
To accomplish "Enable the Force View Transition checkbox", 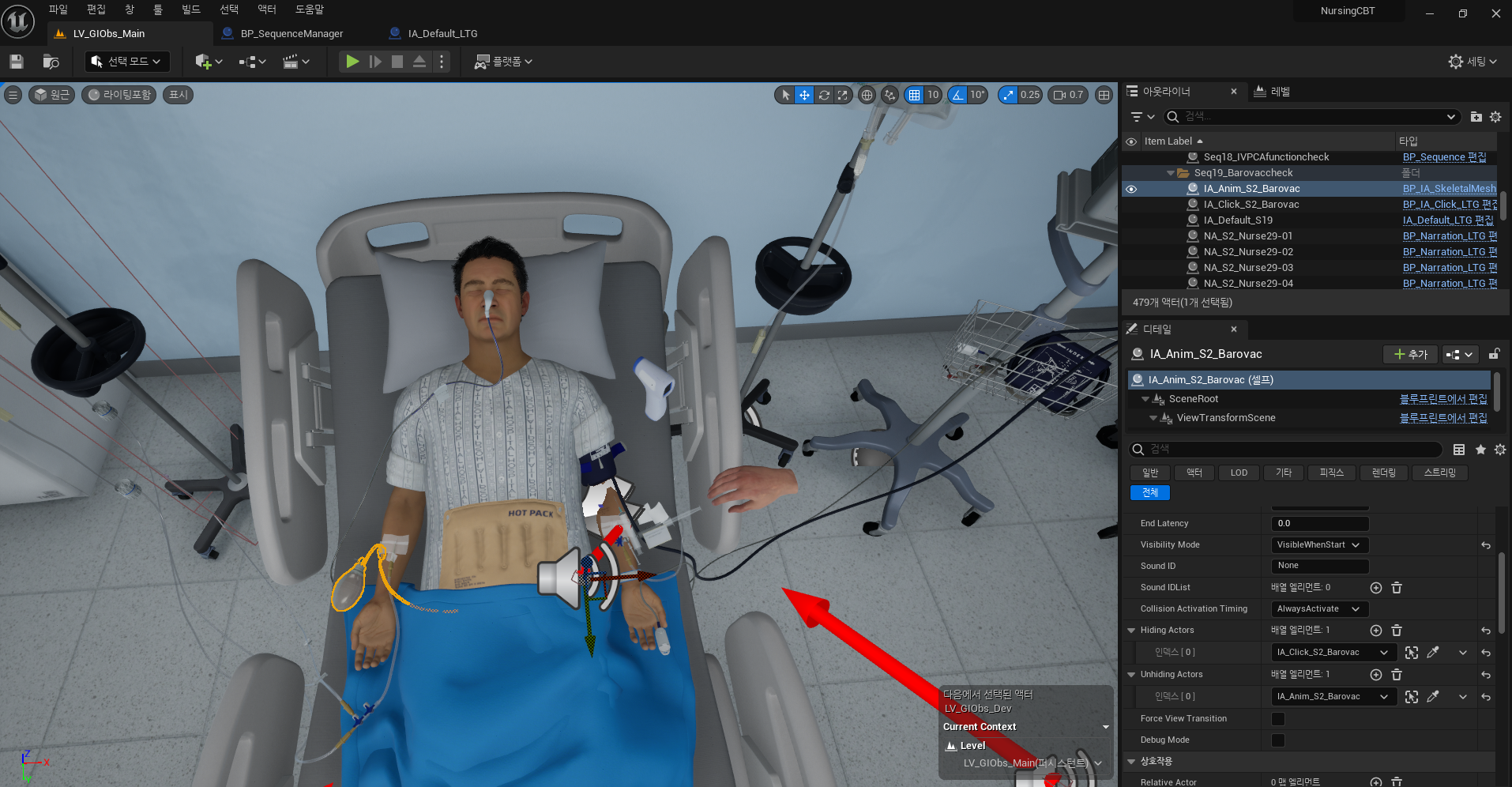I will (1278, 719).
